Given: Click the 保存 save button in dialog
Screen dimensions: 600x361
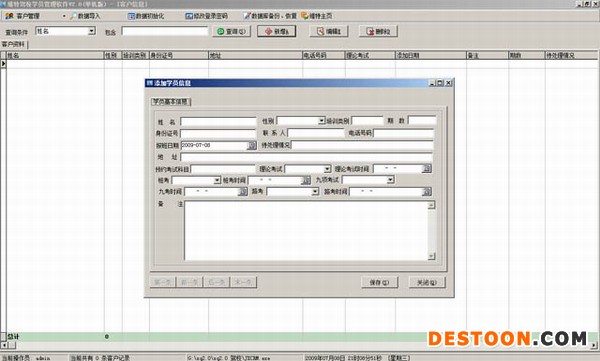Looking at the screenshot, I should point(380,283).
